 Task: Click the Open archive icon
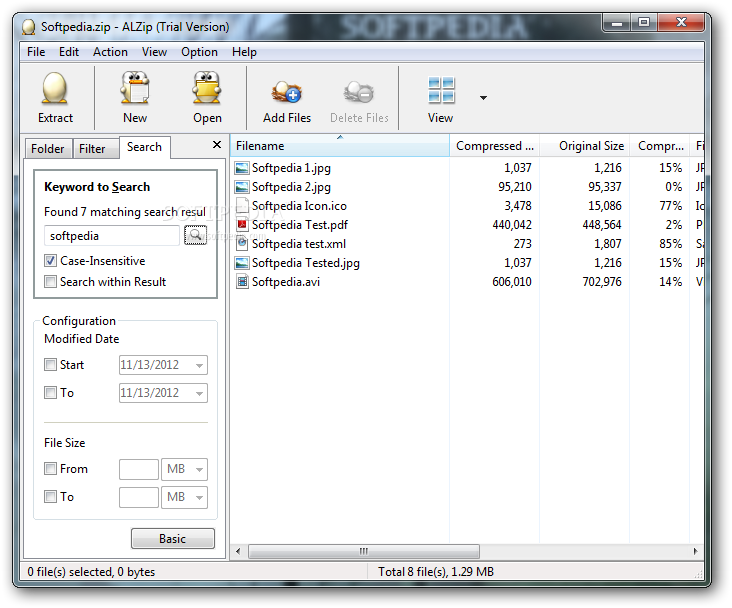(207, 88)
